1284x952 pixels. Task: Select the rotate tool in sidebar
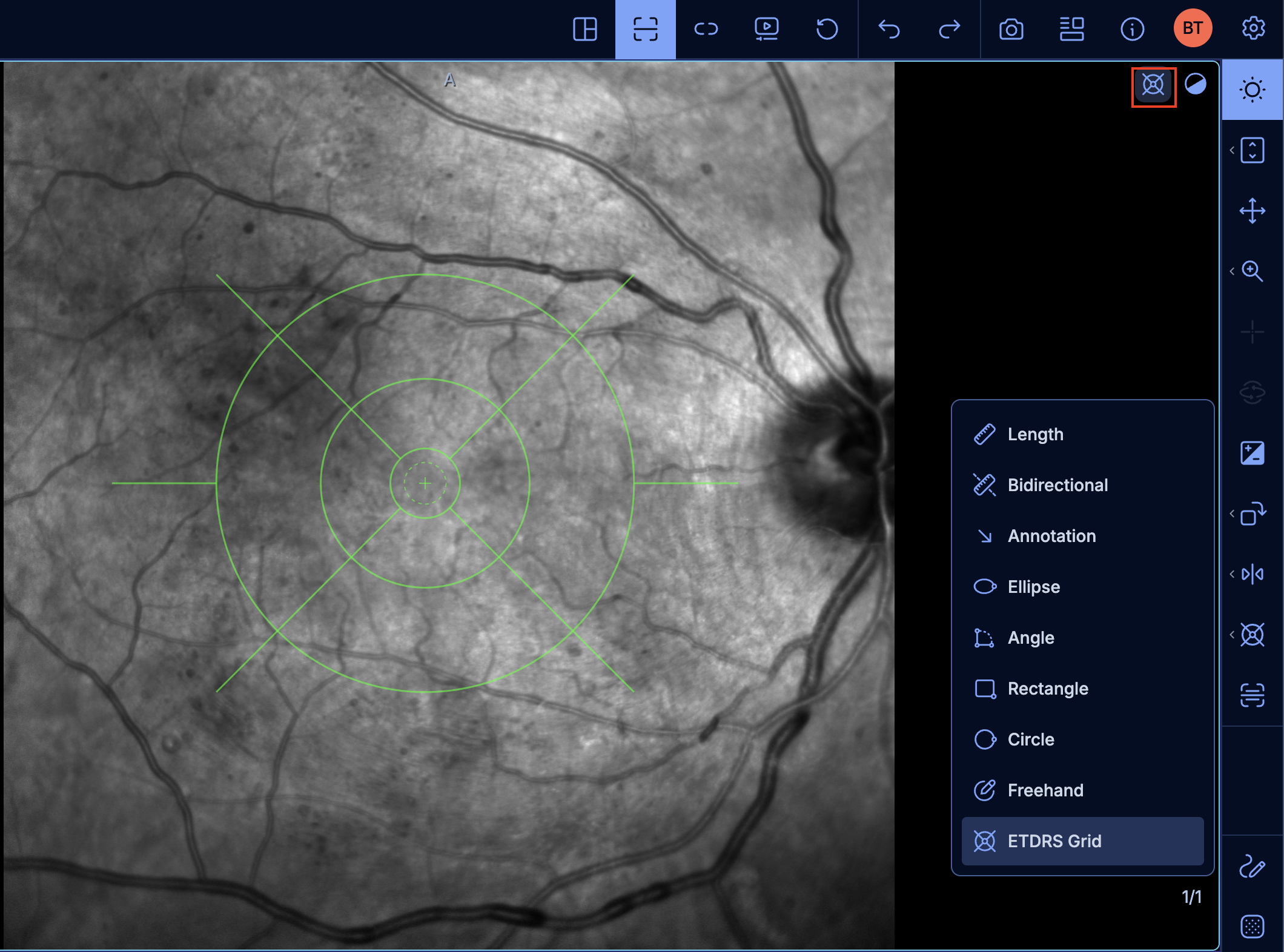[x=1253, y=514]
